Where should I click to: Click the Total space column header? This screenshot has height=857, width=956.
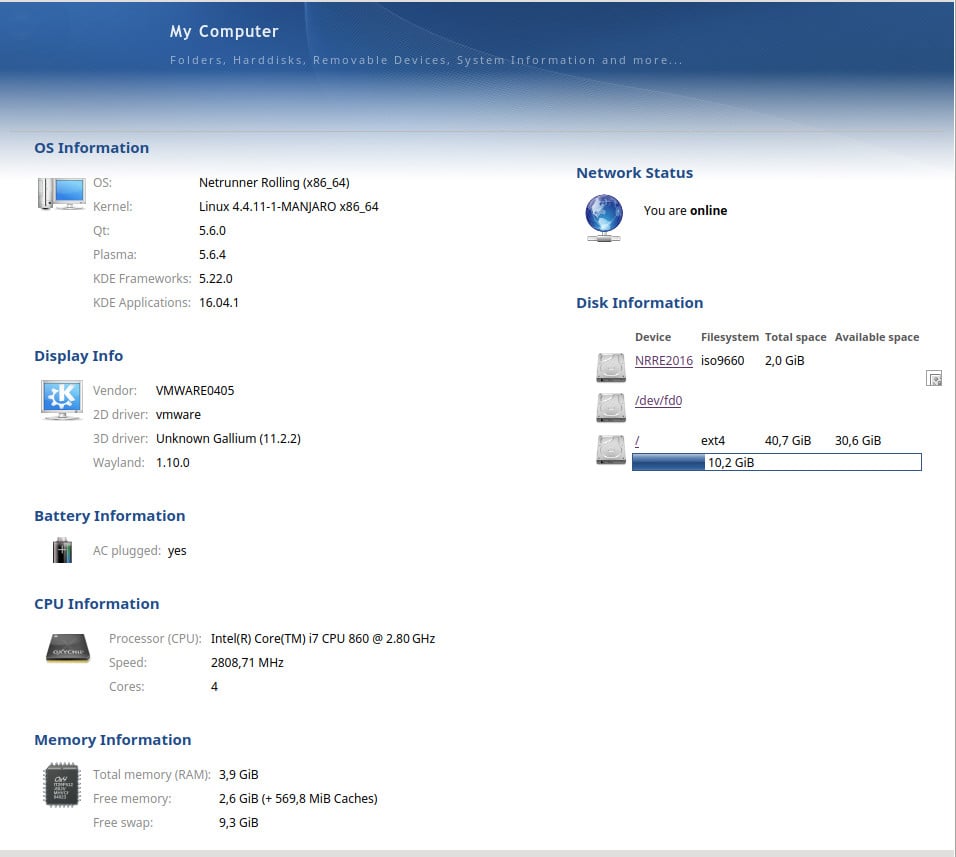click(796, 337)
